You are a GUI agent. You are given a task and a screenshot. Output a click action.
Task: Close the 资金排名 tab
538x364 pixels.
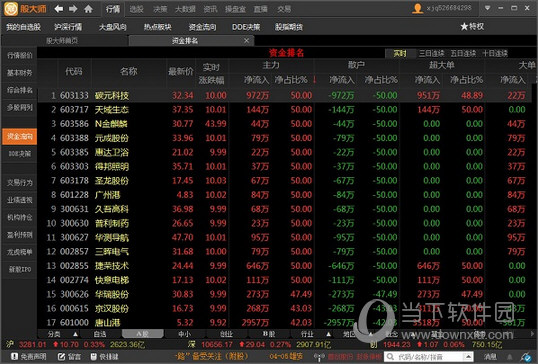246,41
